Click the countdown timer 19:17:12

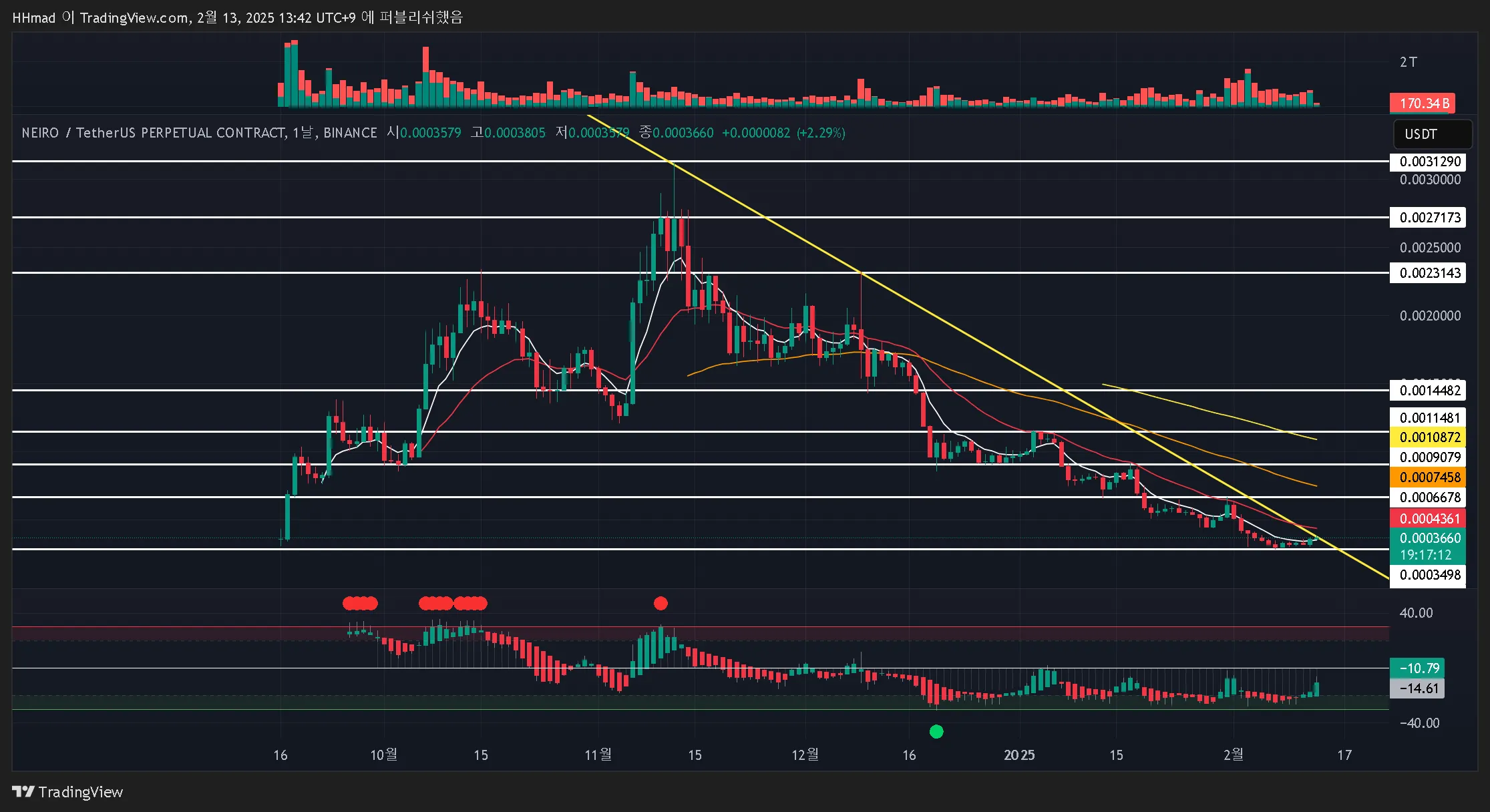(1425, 555)
